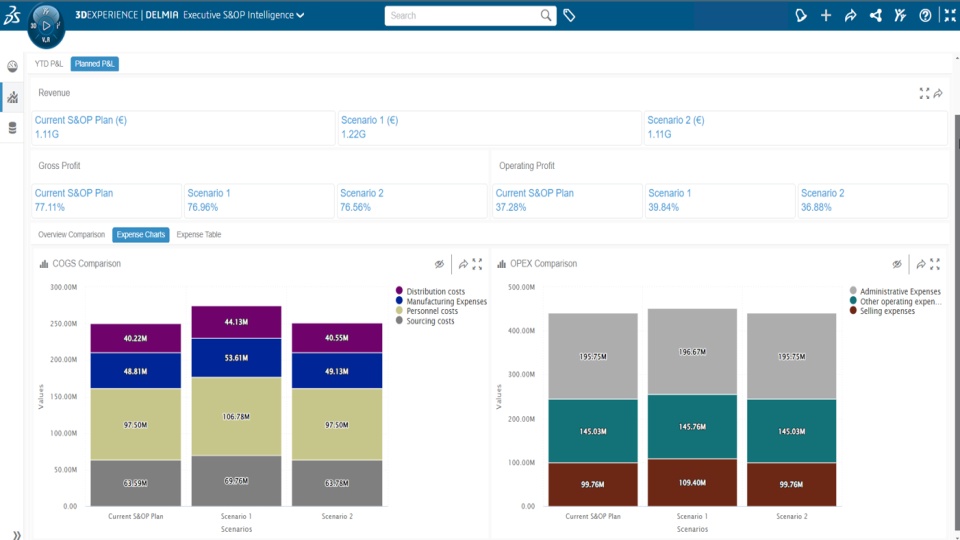Open the network collaboration icon in top bar

[x=876, y=15]
